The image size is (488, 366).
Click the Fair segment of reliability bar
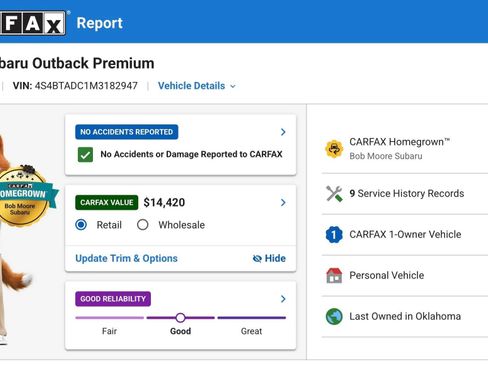coord(109,318)
